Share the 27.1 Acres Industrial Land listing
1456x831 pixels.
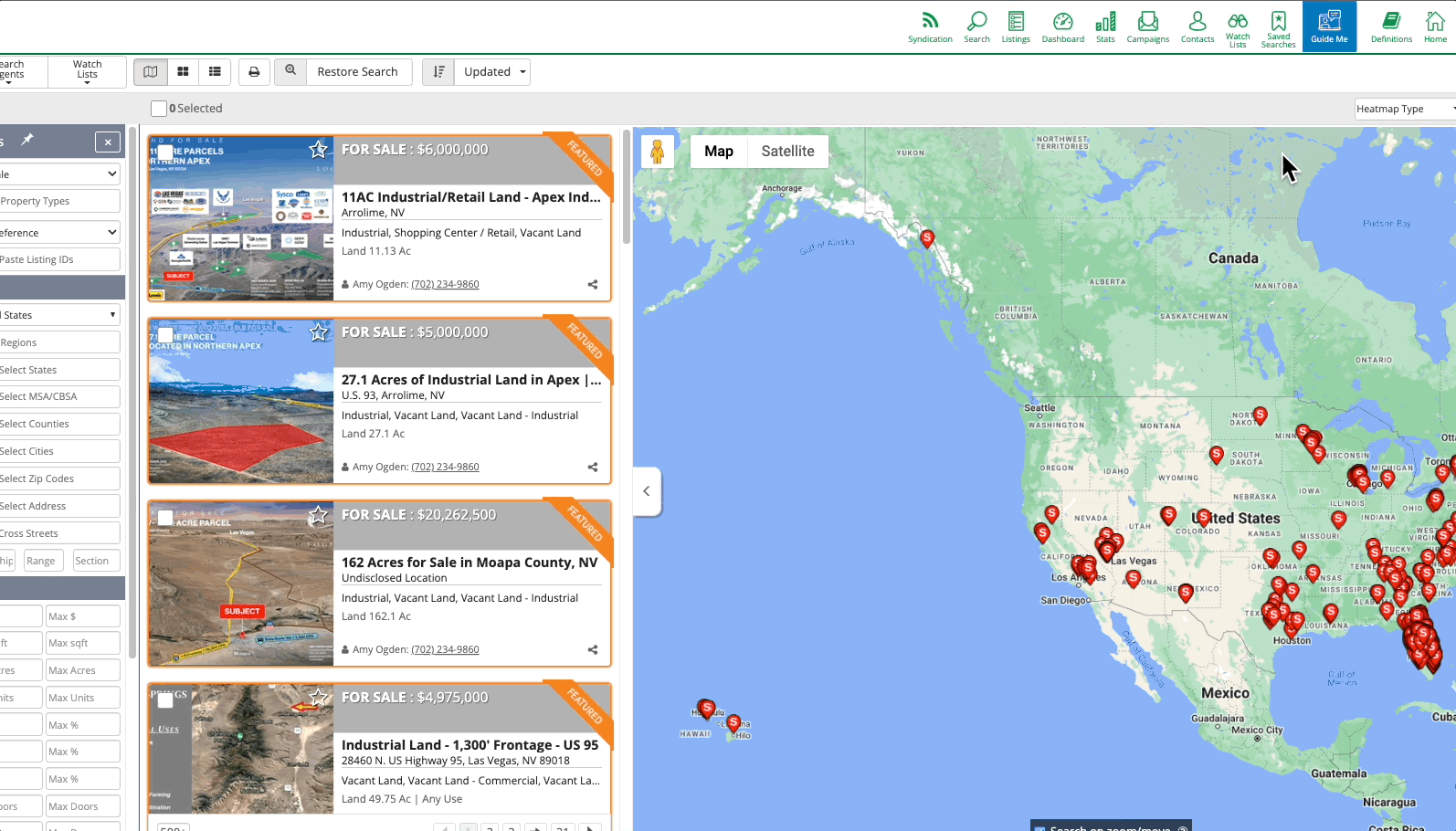point(593,467)
